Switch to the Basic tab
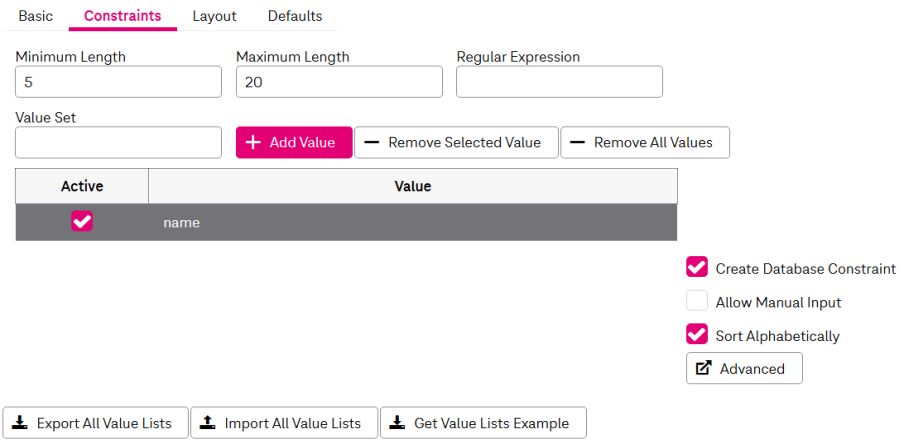 click(36, 16)
